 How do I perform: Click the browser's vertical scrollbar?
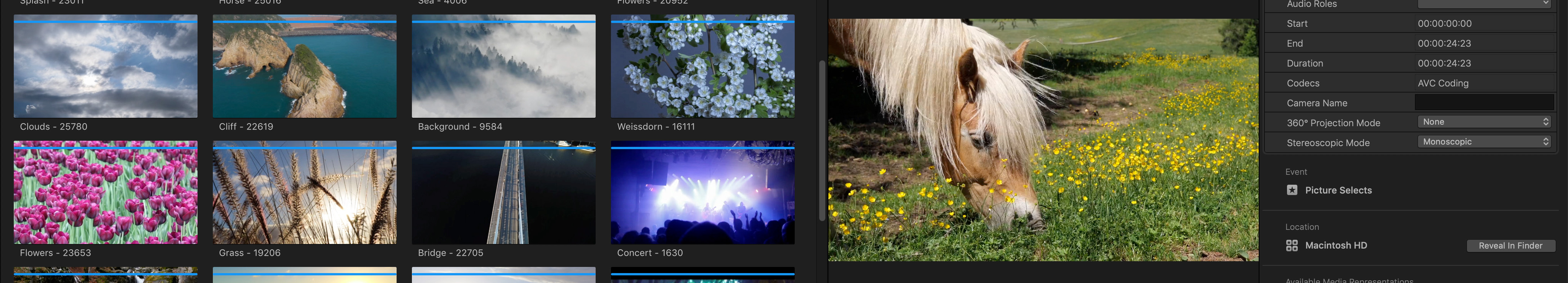coord(822,140)
